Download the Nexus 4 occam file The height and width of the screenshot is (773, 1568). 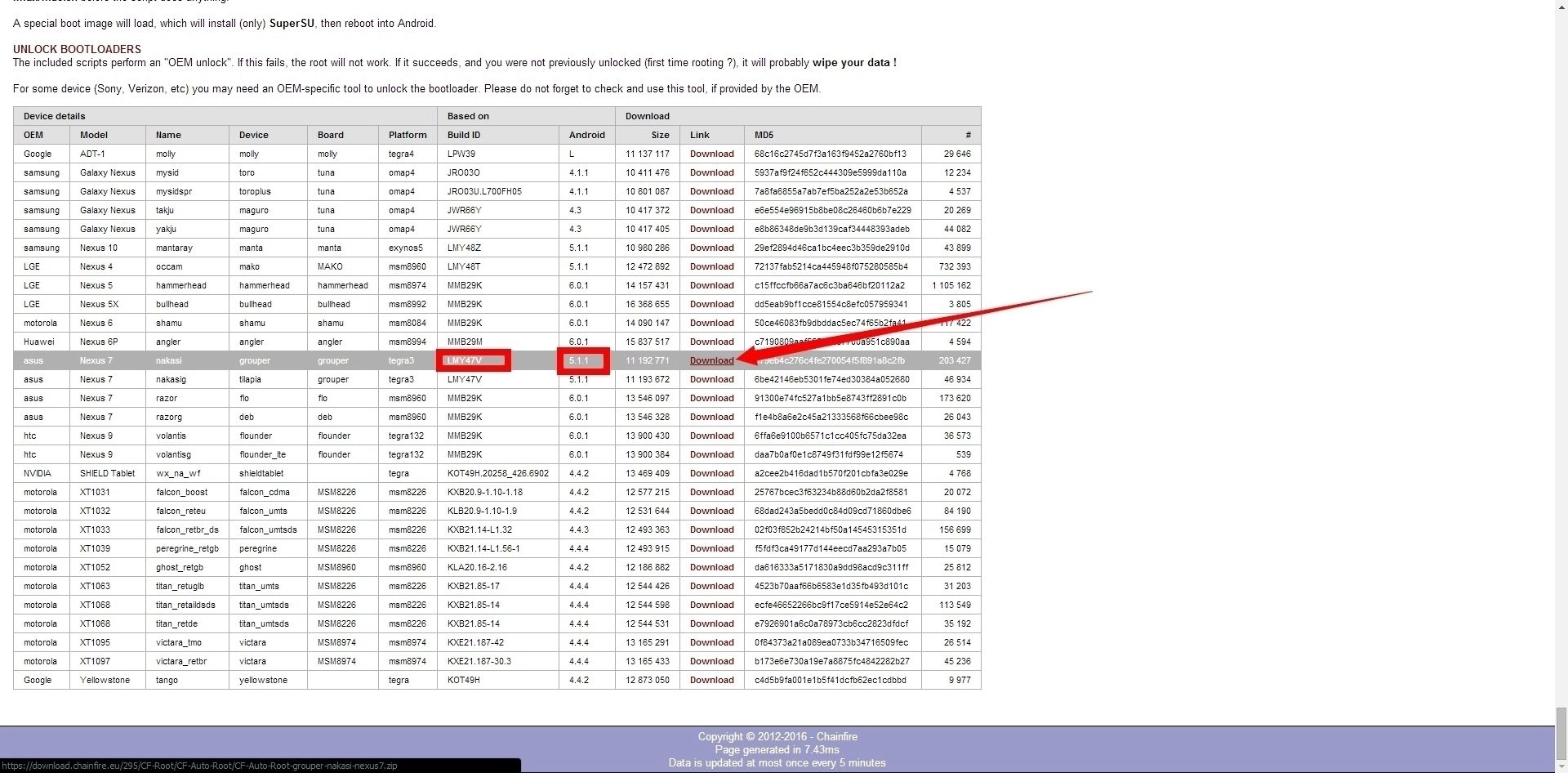(x=711, y=266)
